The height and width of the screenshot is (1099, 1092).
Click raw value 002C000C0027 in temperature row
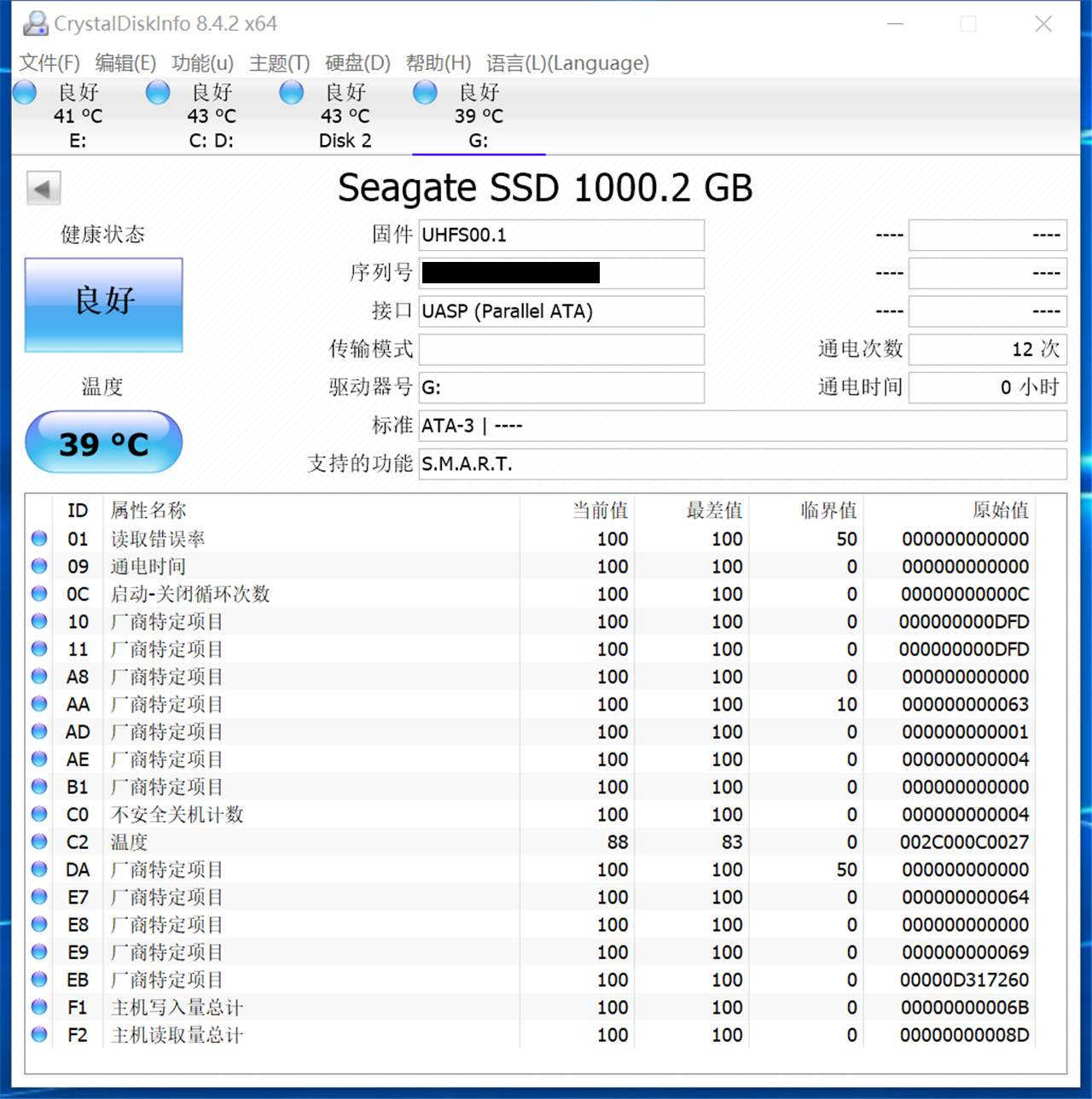point(964,842)
